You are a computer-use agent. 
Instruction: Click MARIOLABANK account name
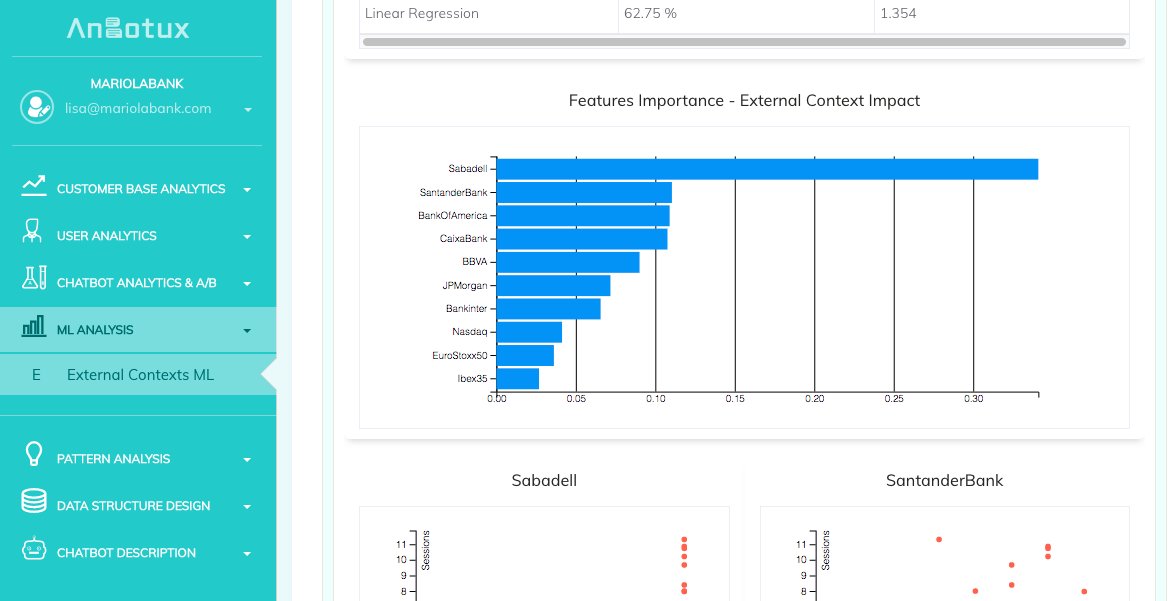137,84
